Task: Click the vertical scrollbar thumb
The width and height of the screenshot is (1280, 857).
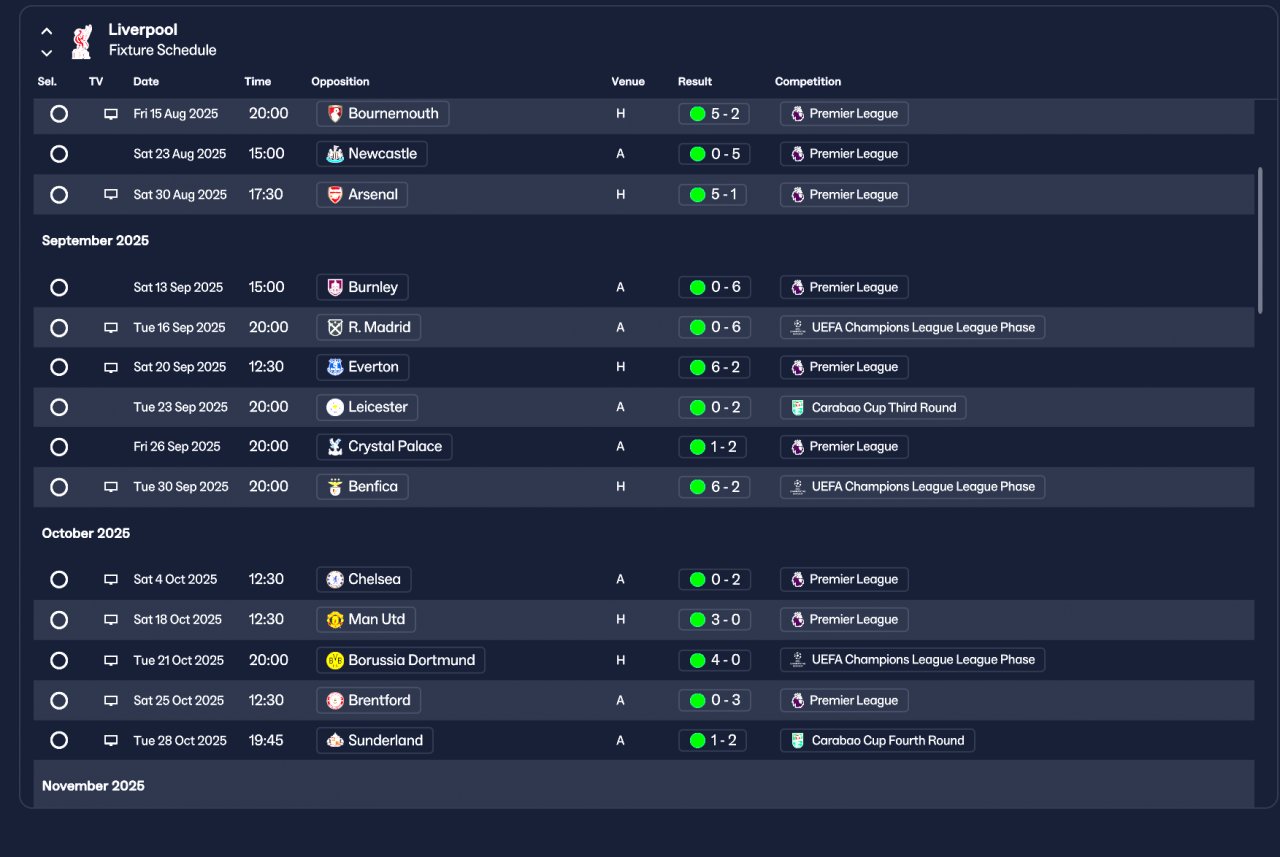Action: coord(1260,241)
